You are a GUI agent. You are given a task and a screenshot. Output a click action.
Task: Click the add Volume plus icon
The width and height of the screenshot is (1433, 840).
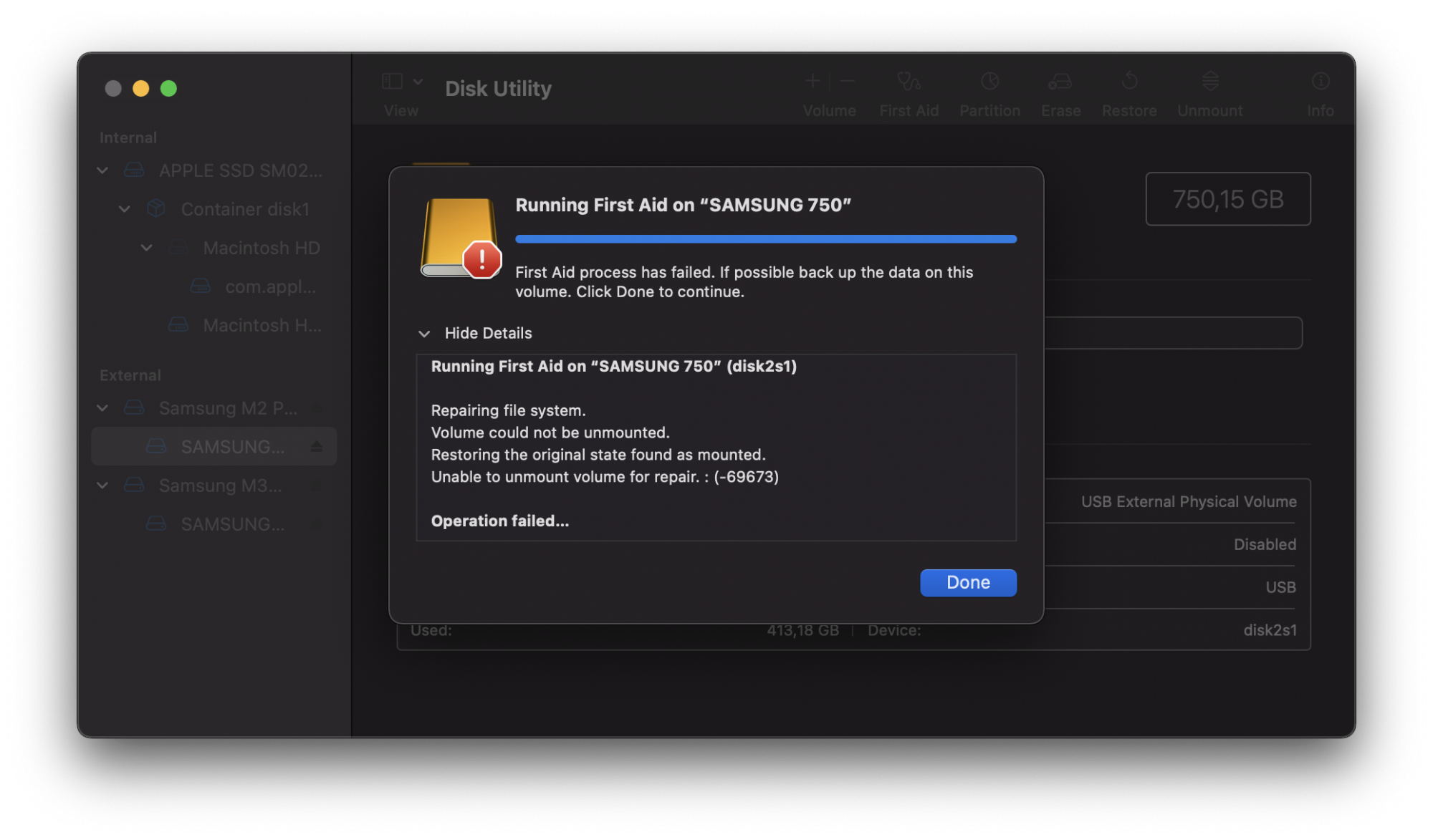pyautogui.click(x=813, y=82)
